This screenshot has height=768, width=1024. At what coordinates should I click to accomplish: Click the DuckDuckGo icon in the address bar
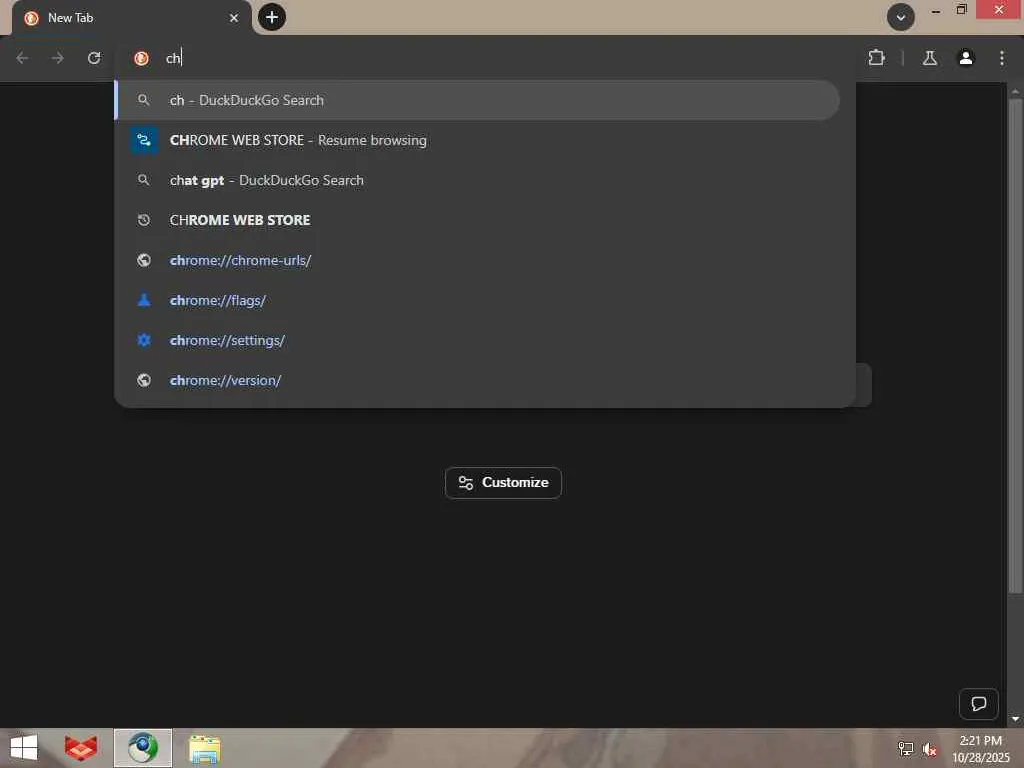click(x=141, y=58)
